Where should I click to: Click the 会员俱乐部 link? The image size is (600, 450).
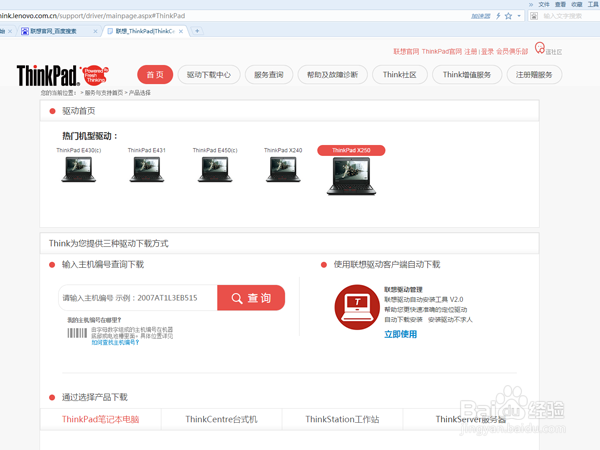pyautogui.click(x=512, y=52)
